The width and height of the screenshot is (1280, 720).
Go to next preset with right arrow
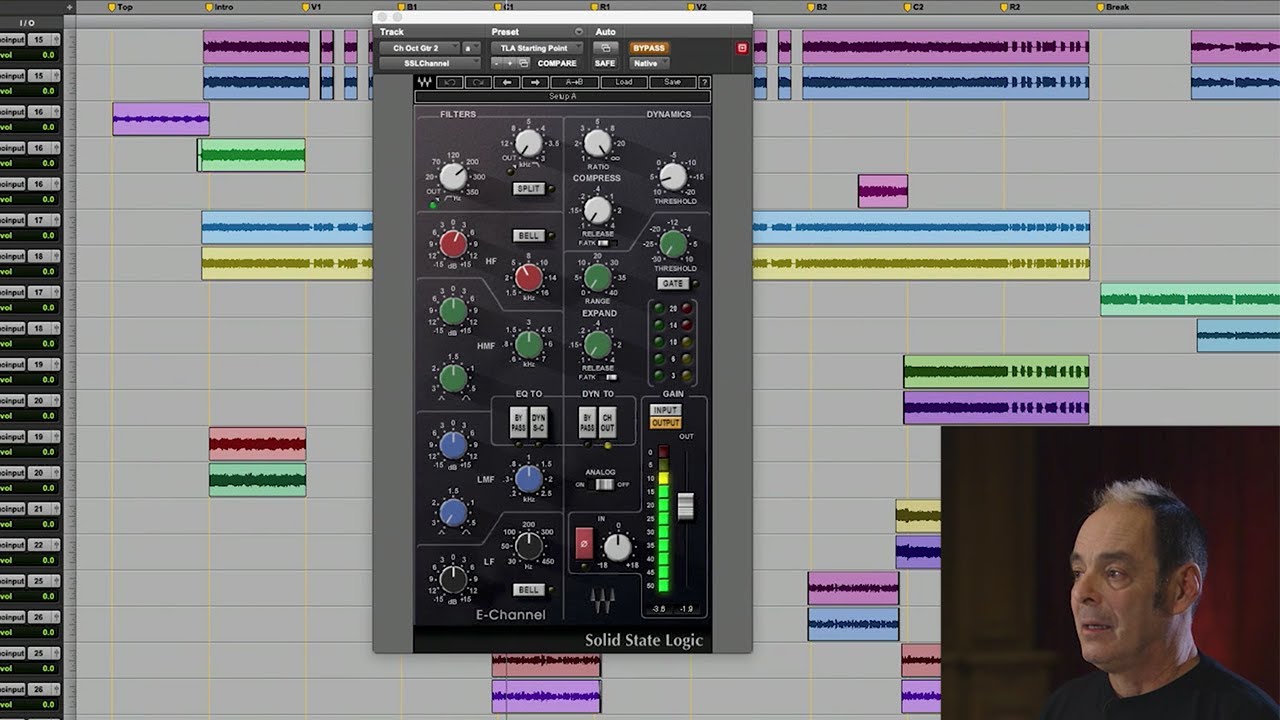tap(534, 82)
